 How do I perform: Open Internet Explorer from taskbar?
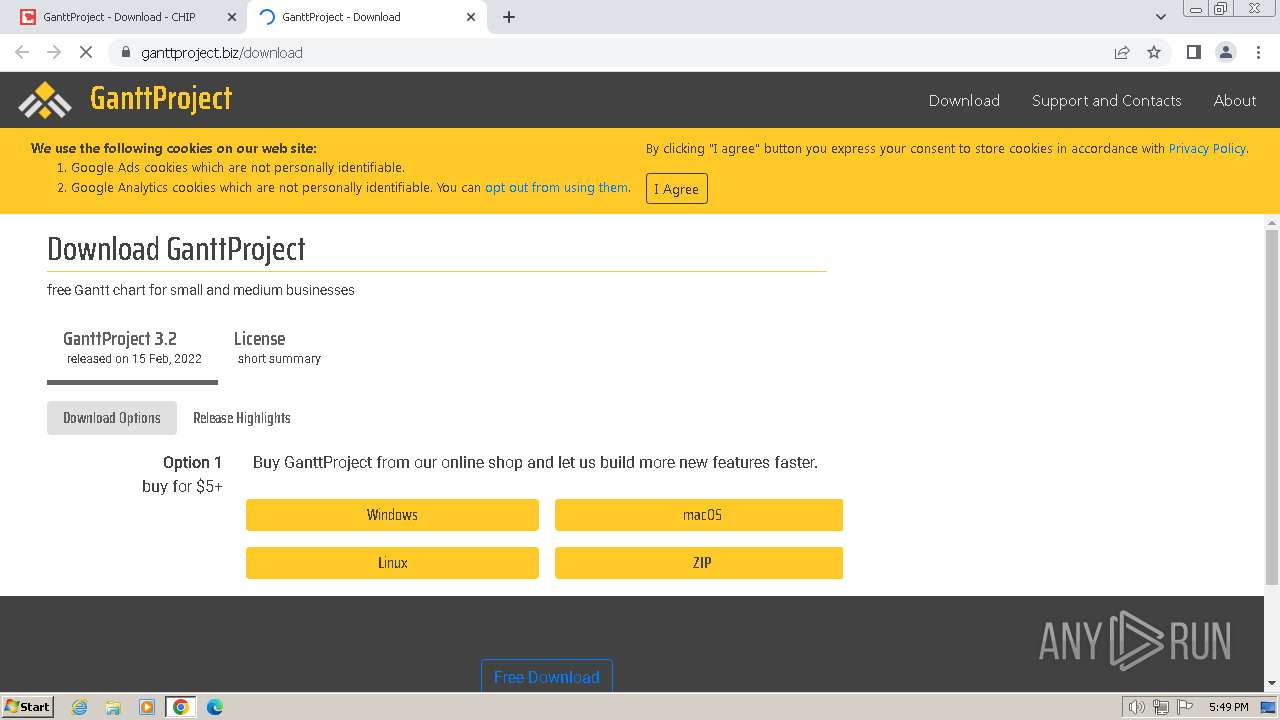(79, 707)
